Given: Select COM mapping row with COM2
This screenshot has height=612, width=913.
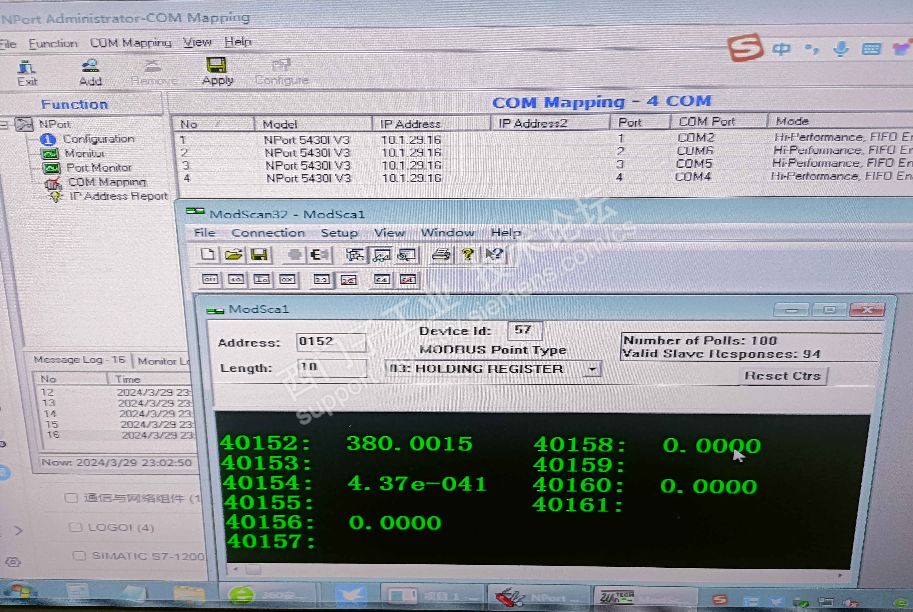Looking at the screenshot, I should [542, 139].
